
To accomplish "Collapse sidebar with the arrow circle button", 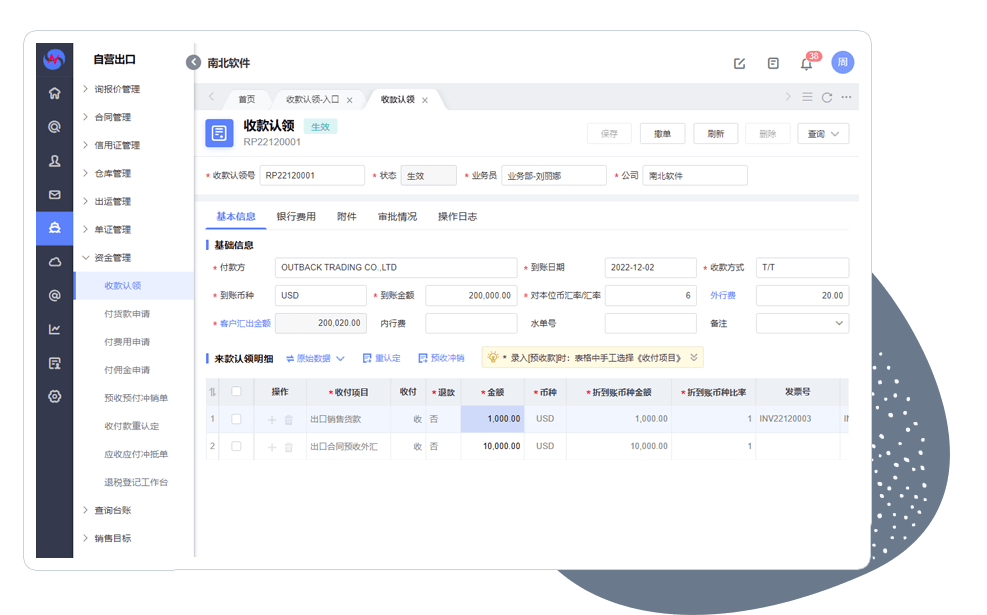I will pyautogui.click(x=193, y=62).
